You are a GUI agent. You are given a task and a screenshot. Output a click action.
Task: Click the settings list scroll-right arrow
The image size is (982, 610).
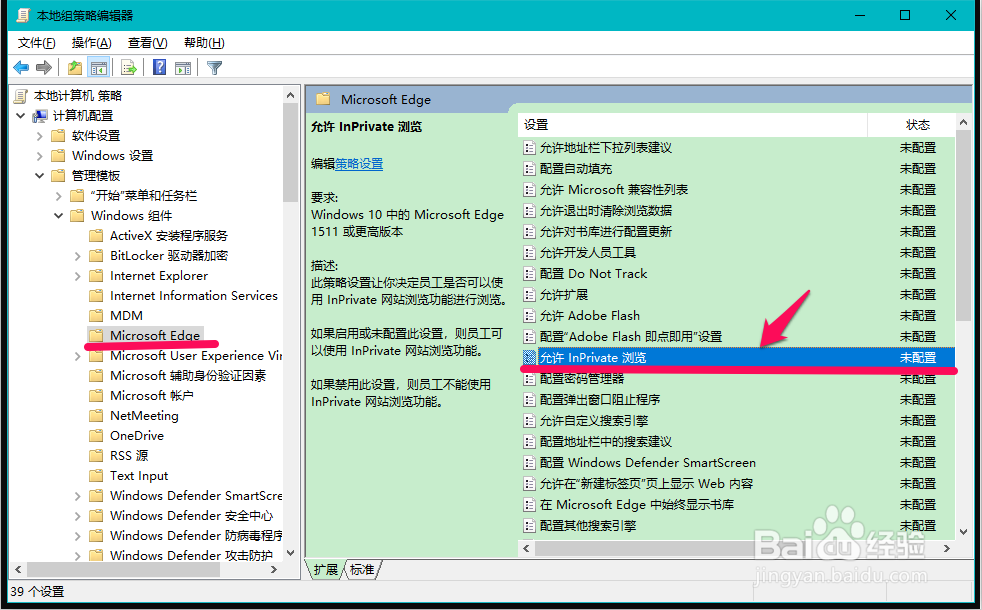pyautogui.click(x=947, y=549)
